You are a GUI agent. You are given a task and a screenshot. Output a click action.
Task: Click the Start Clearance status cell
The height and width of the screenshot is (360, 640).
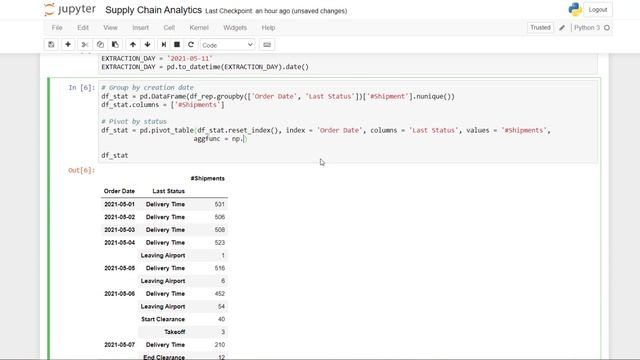163,319
